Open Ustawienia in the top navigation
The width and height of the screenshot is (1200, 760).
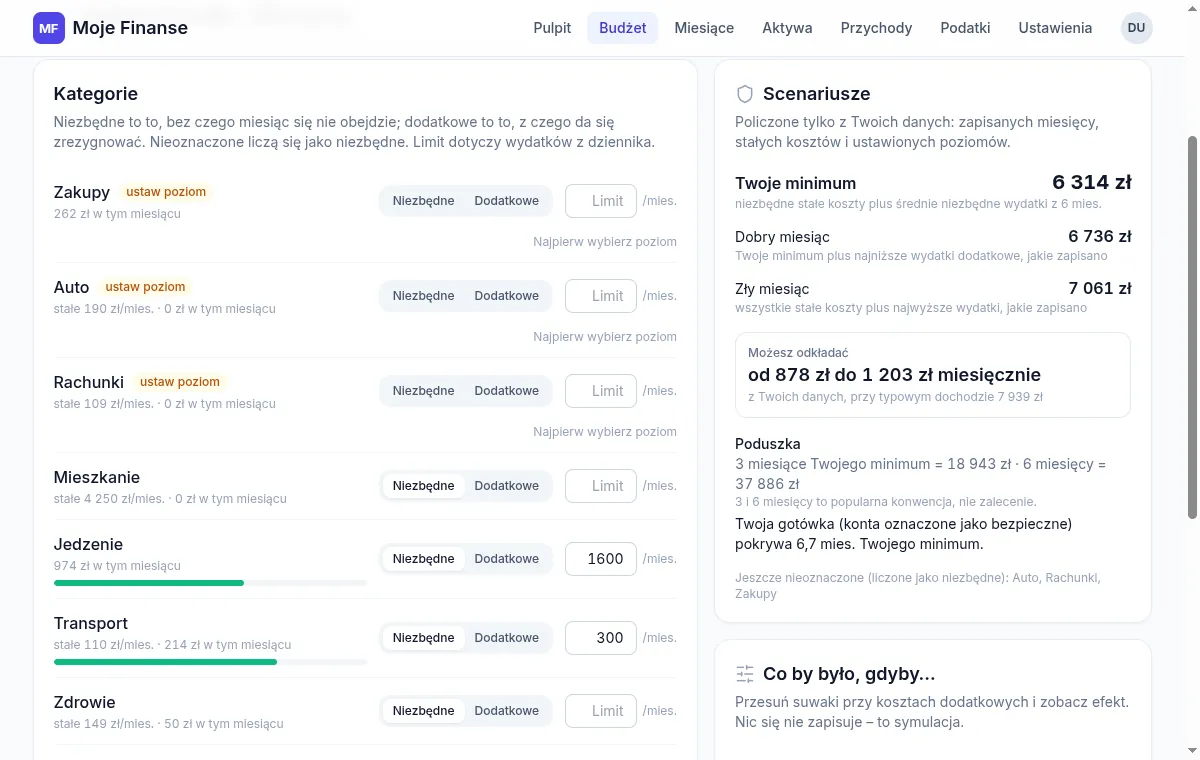click(1055, 28)
